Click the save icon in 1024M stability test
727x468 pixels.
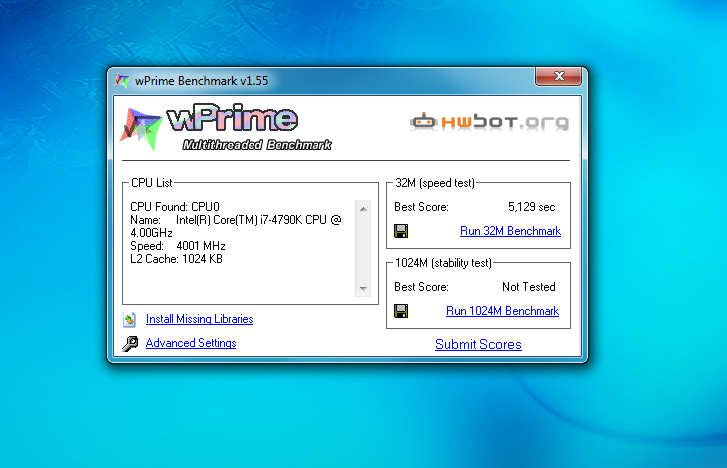click(401, 311)
